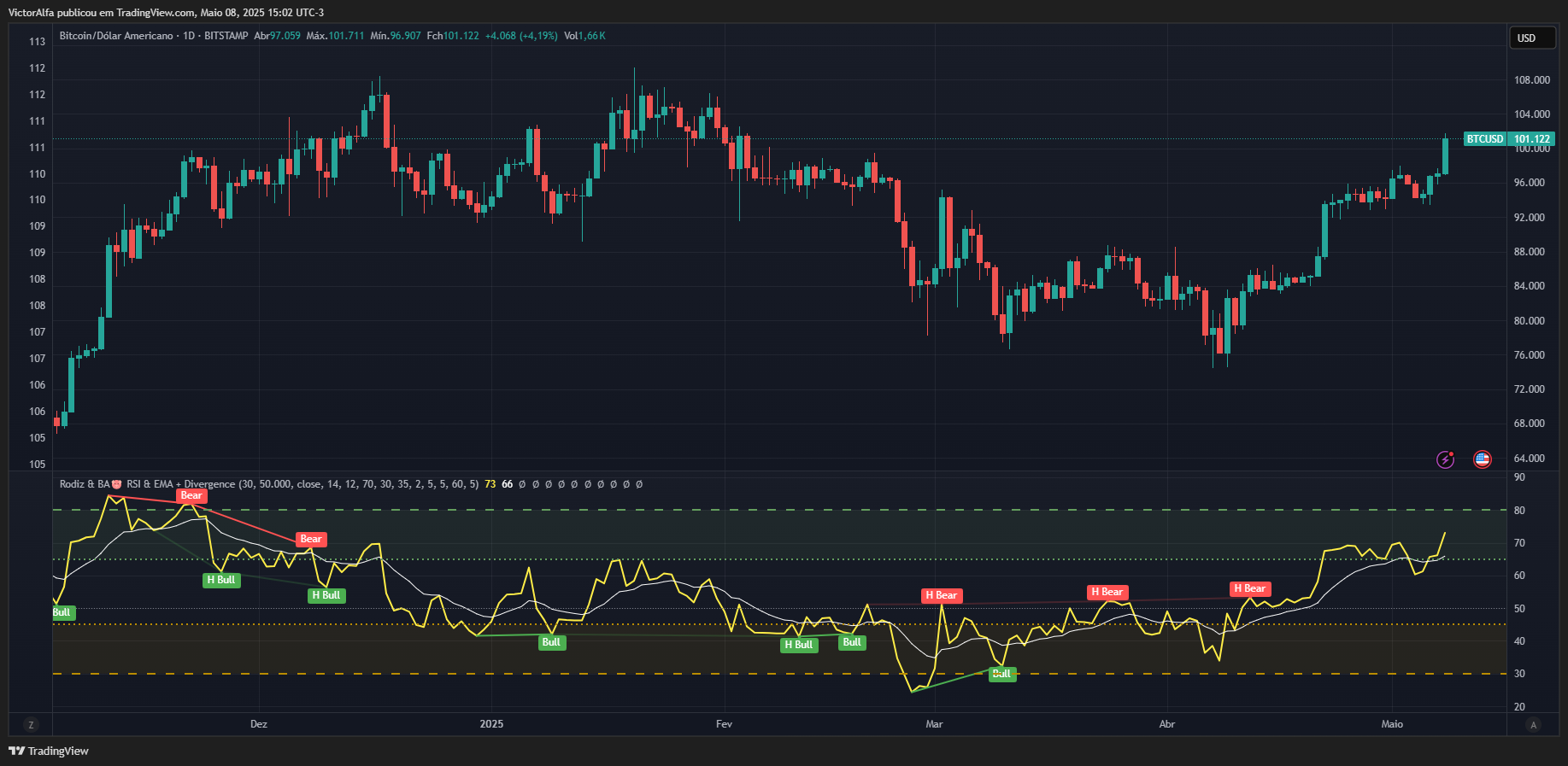Click the Vol 1,66K value in legend
The width and height of the screenshot is (1568, 766).
point(584,36)
